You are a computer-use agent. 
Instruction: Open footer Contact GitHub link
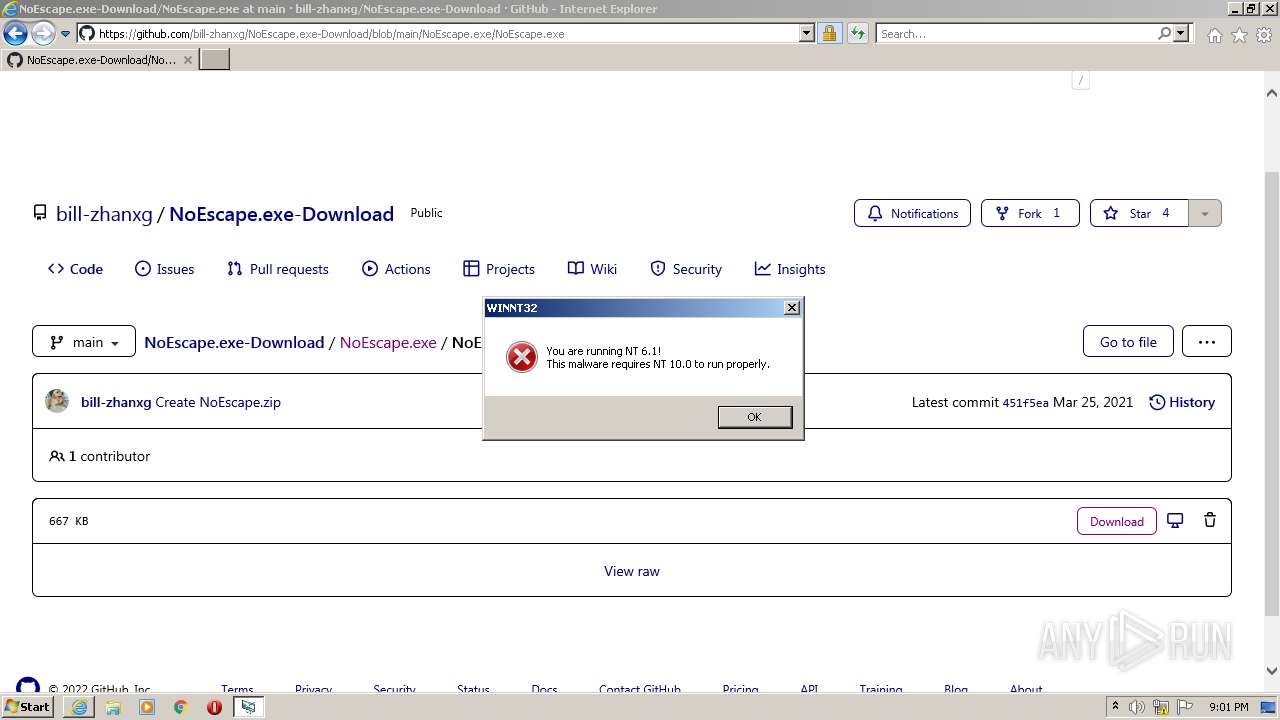640,690
